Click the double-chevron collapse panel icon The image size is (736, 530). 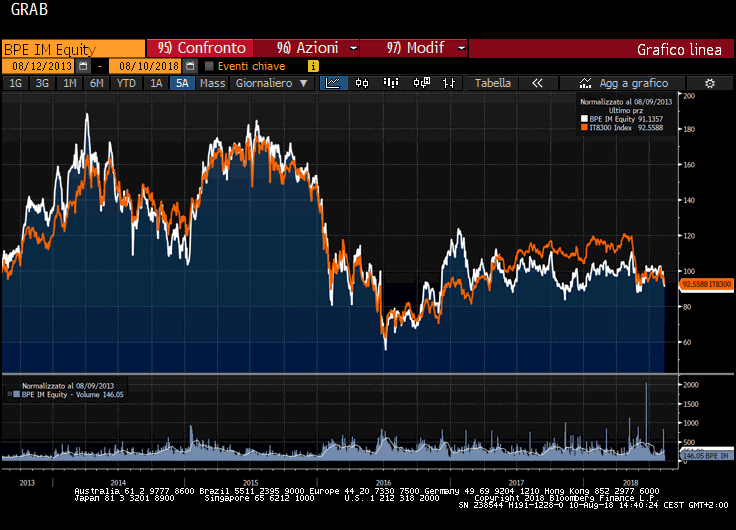tap(537, 83)
